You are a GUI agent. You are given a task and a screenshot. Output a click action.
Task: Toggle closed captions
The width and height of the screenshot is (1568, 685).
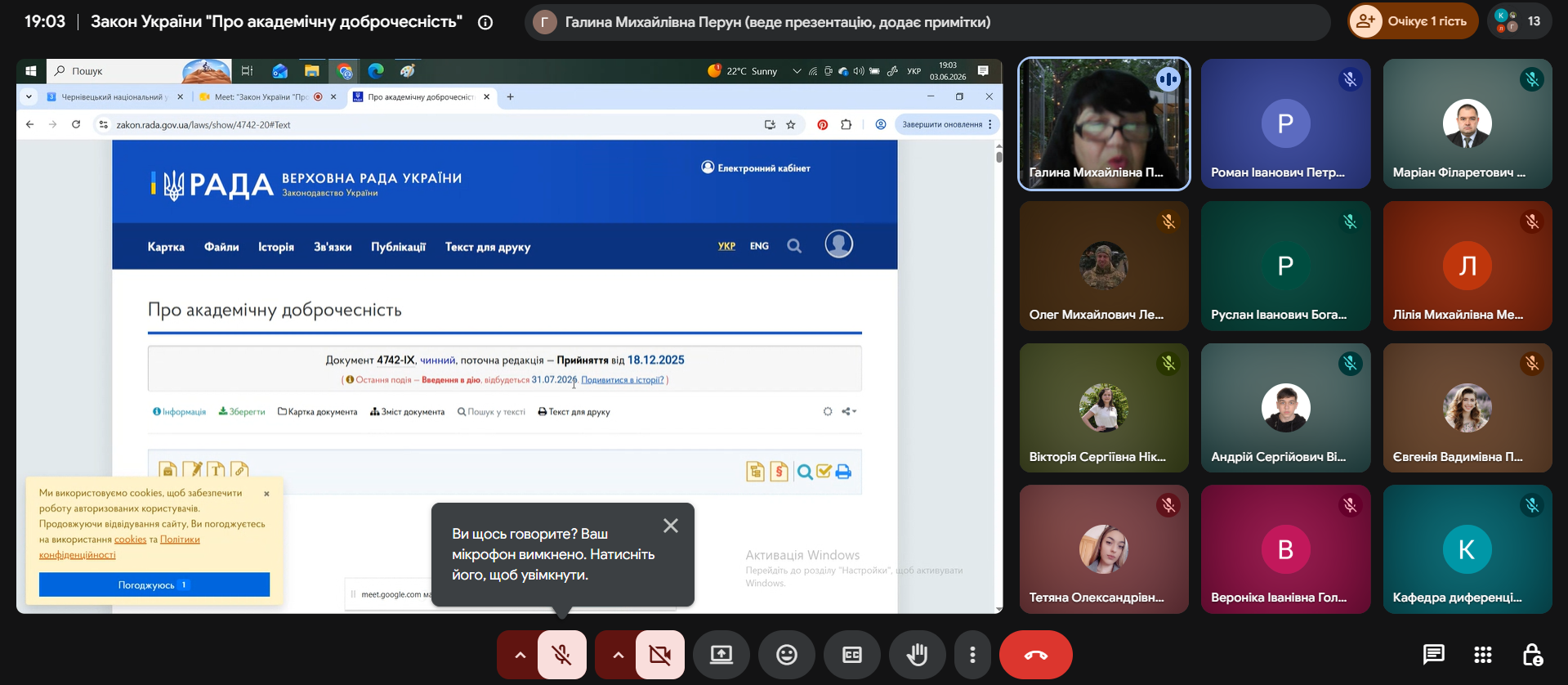coord(852,655)
